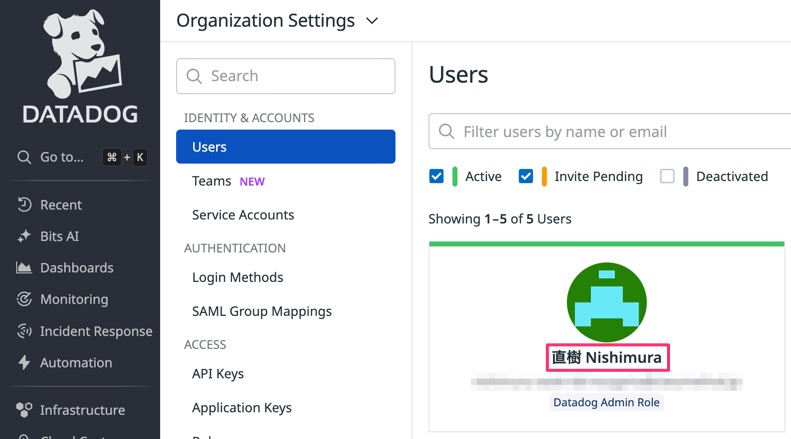Click the settings search magnifier icon
The width and height of the screenshot is (791, 439).
click(194, 76)
